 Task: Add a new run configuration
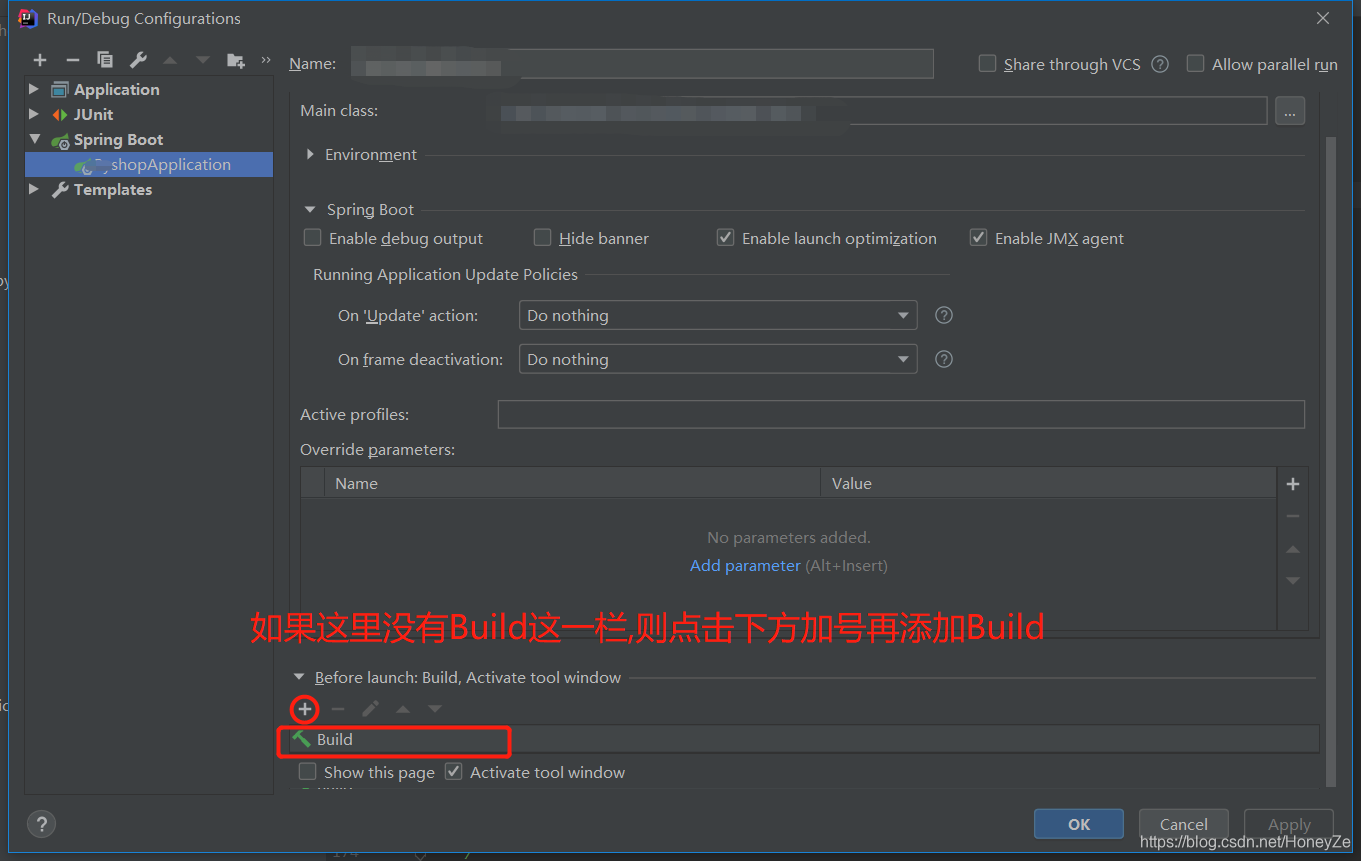pyautogui.click(x=40, y=60)
